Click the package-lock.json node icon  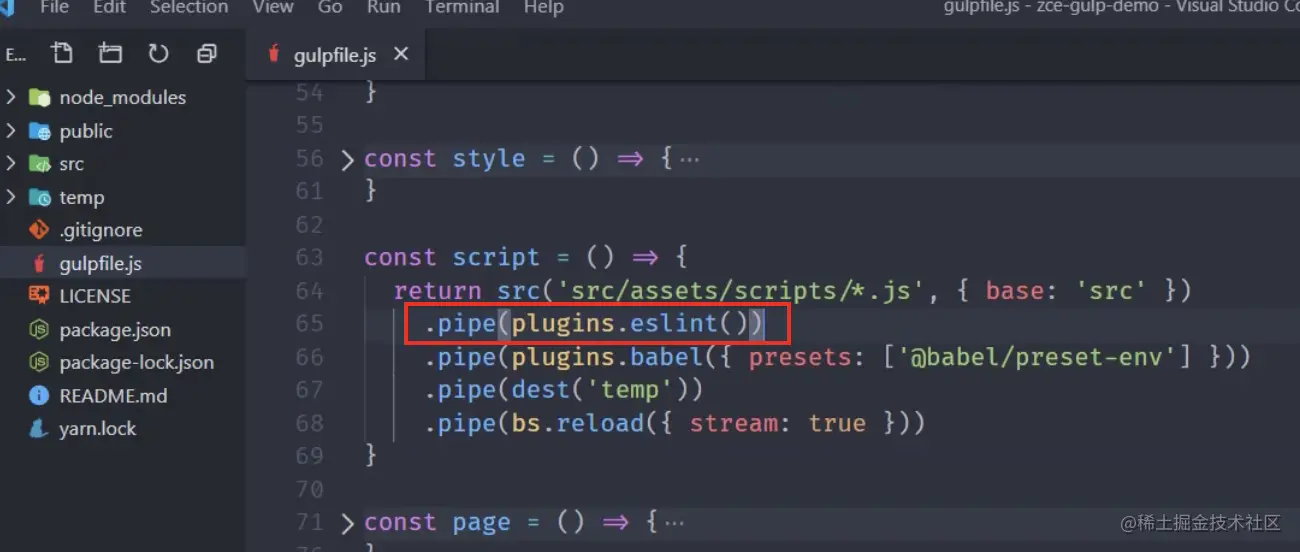point(40,362)
